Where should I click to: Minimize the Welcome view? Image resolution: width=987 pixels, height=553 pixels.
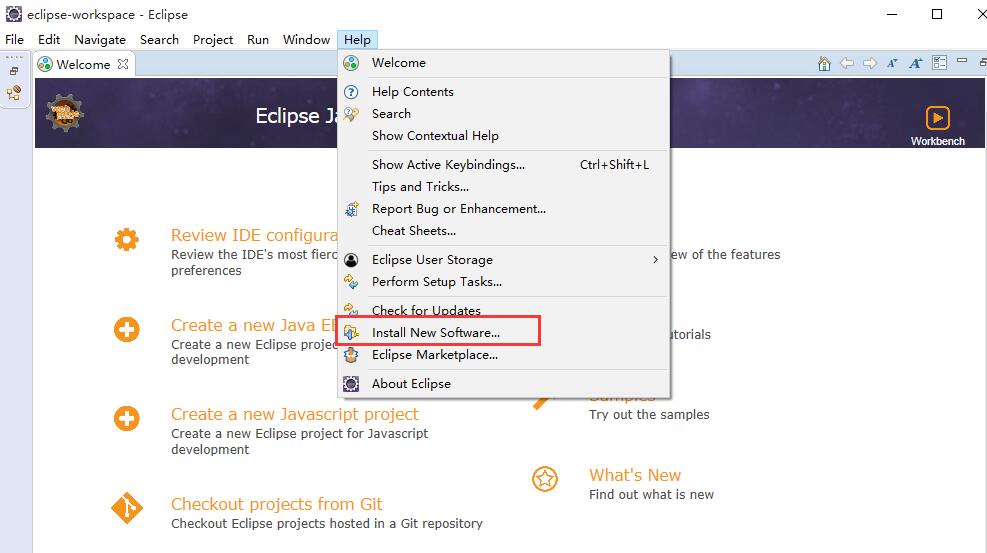pos(962,60)
